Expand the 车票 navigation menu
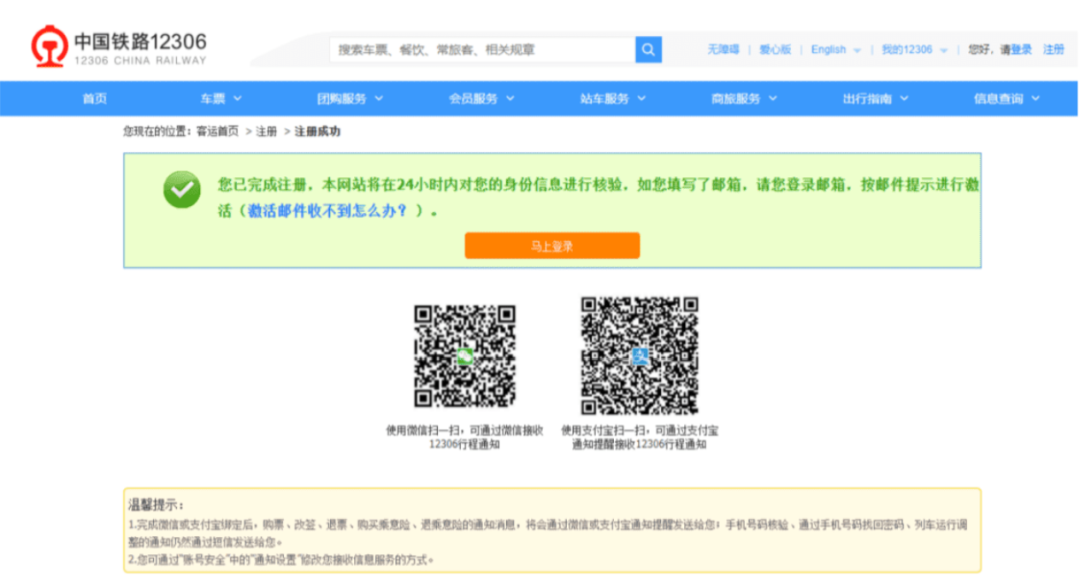The height and width of the screenshot is (578, 1080). coord(220,99)
